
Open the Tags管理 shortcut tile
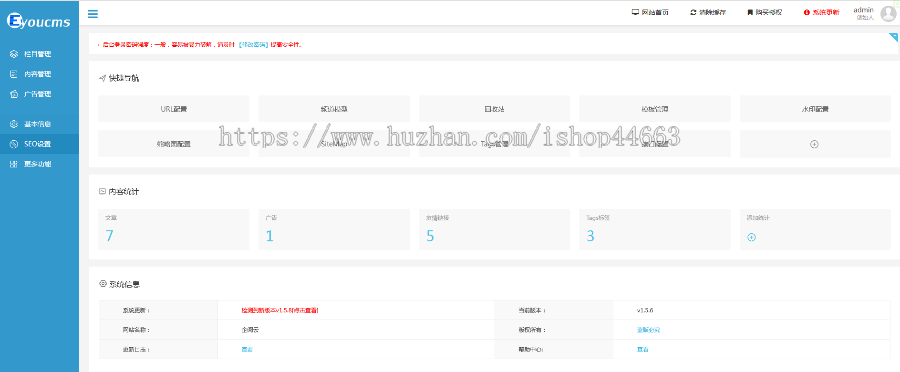coord(494,144)
